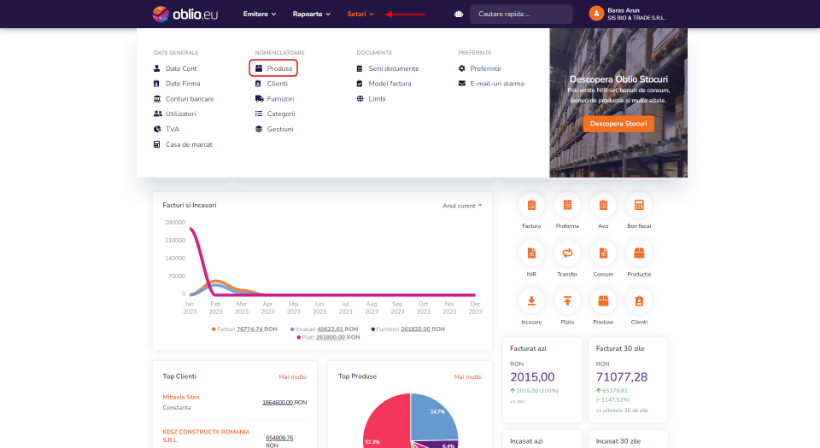Open Serii documente
820x448 pixels.
click(x=388, y=68)
